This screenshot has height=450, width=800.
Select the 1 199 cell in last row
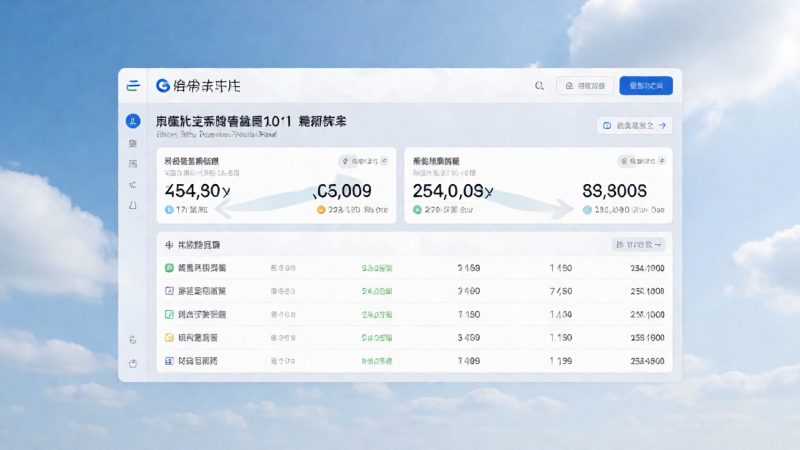561,361
